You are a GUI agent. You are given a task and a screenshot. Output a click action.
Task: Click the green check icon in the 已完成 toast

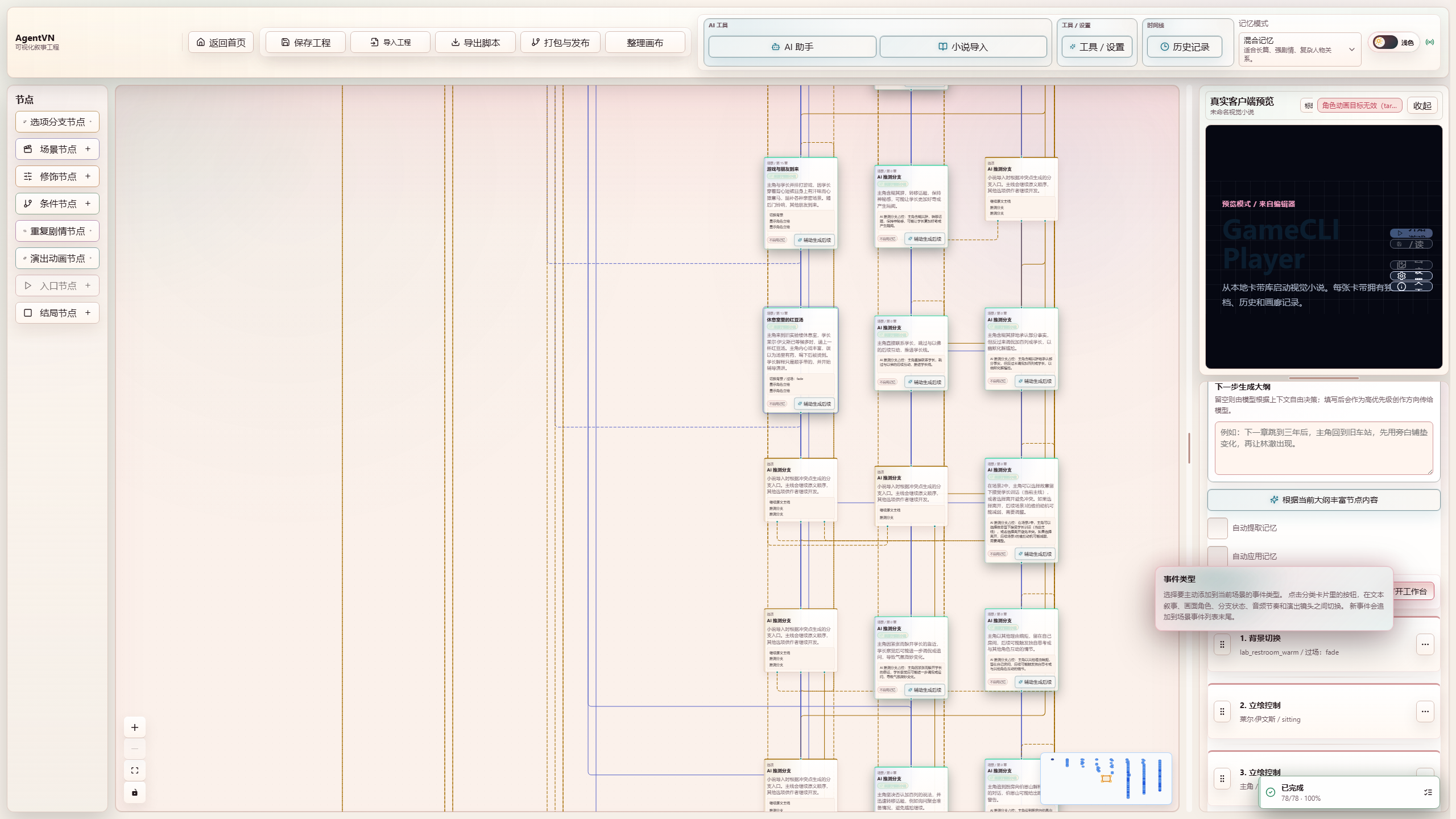pos(1271,792)
